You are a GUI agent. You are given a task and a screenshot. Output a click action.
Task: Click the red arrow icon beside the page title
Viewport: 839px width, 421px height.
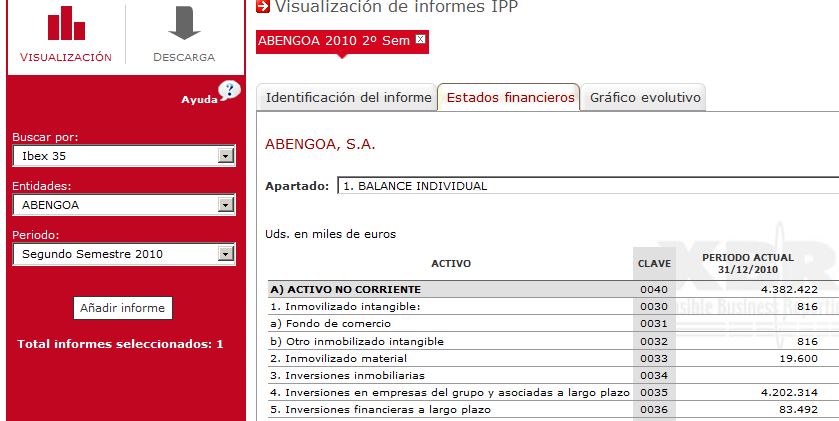pos(263,6)
